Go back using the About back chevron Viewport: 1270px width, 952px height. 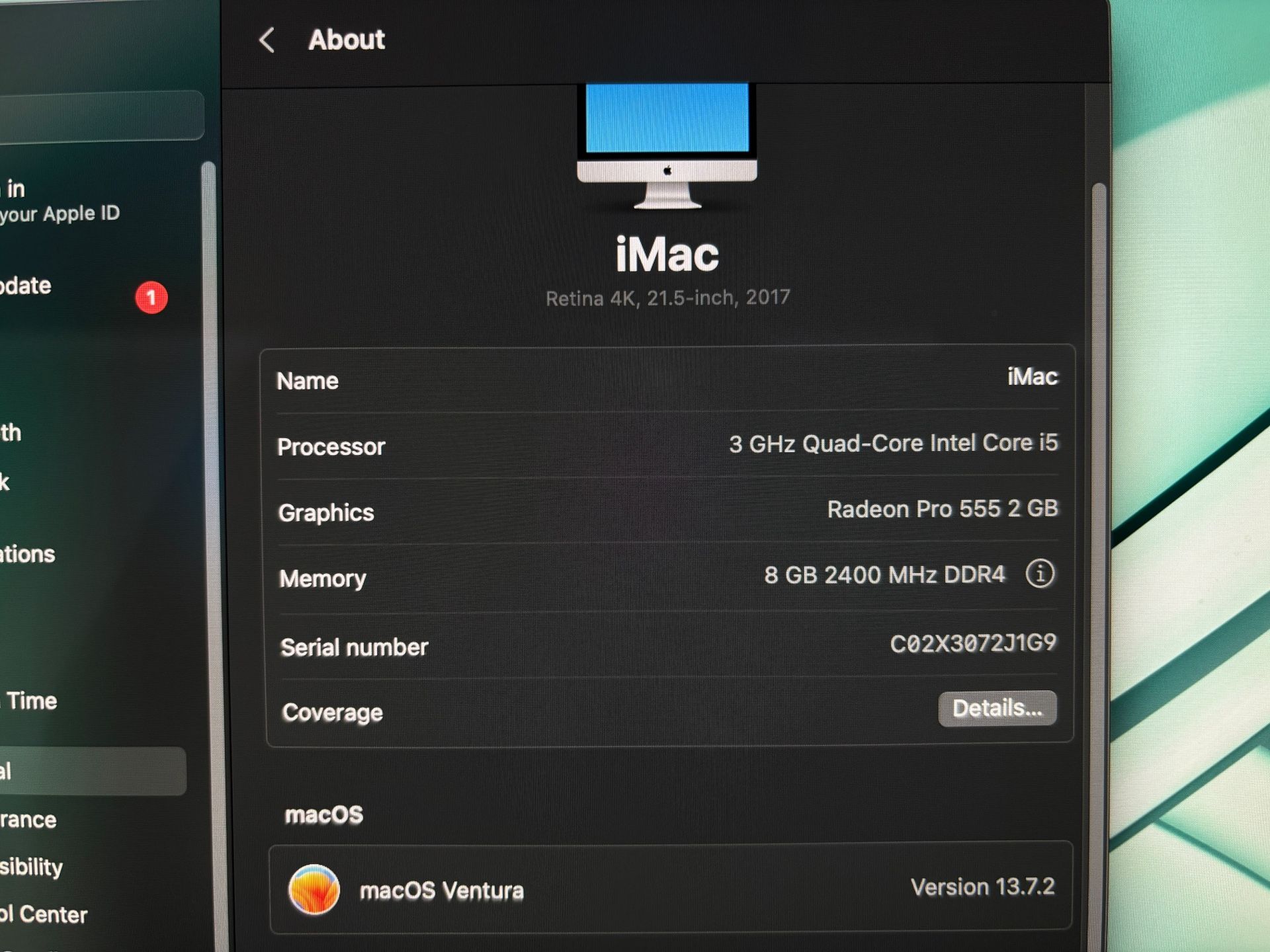coord(267,40)
